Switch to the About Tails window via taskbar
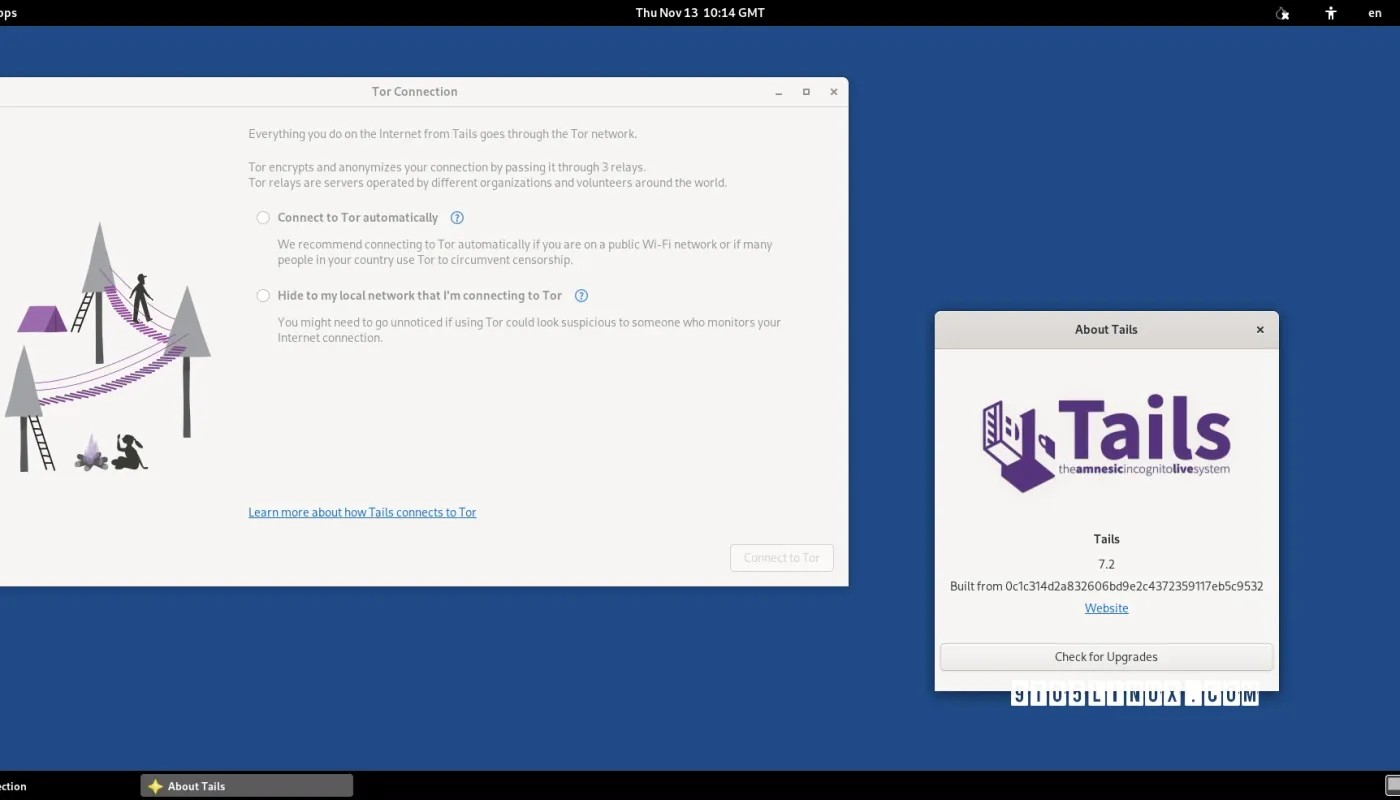 coord(245,785)
